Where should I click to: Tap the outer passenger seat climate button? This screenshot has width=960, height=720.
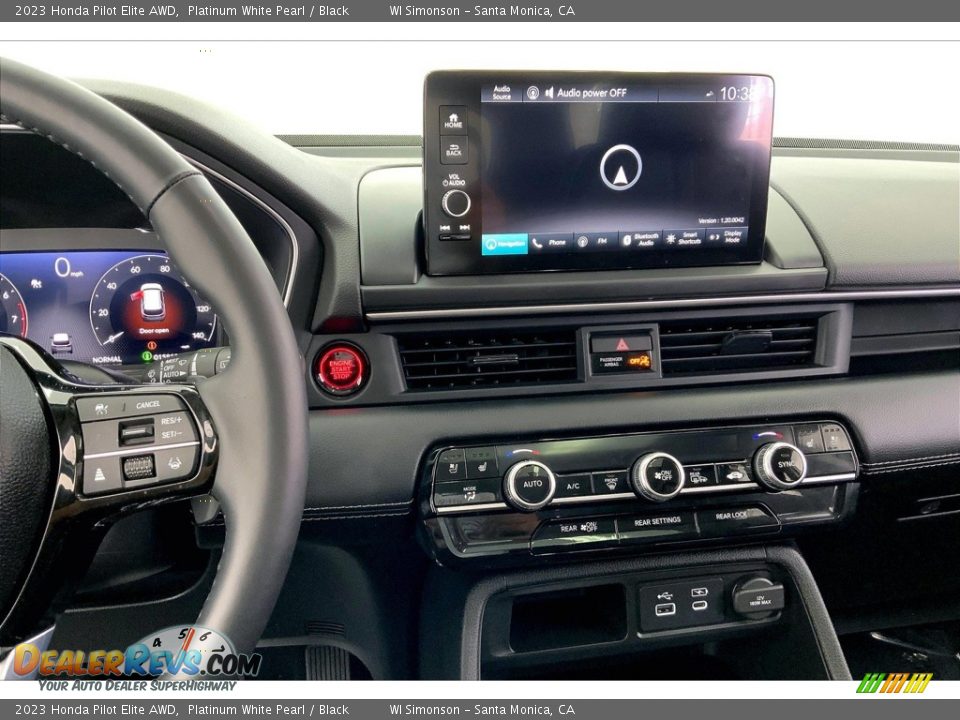tap(836, 437)
